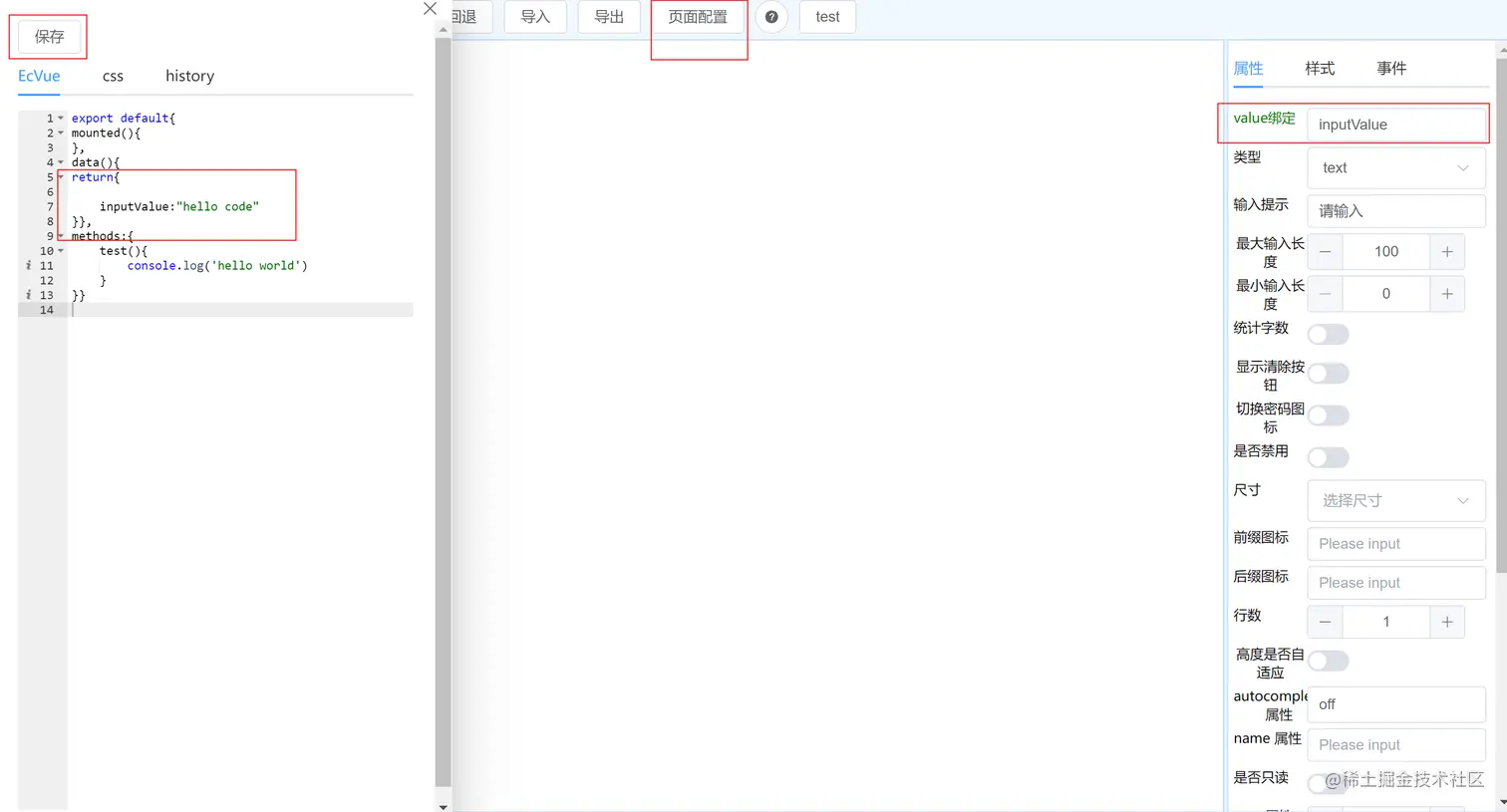Switch to the 属性 properties tab

[x=1248, y=68]
